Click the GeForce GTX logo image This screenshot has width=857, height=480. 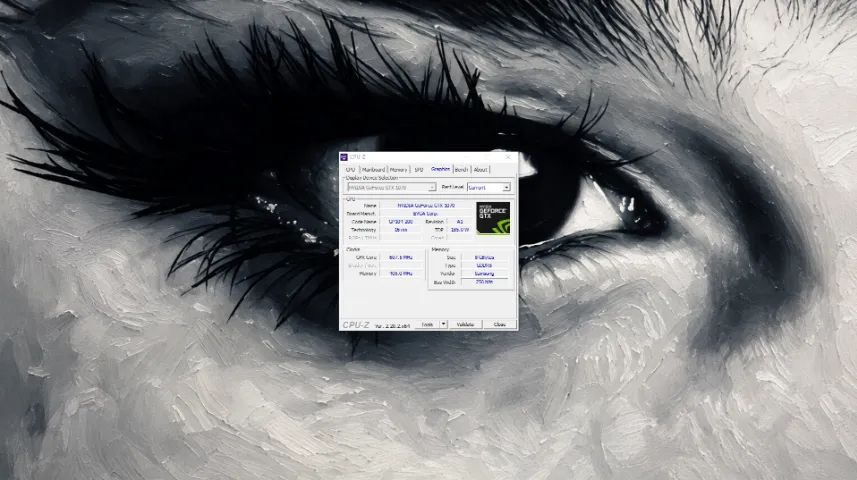(x=493, y=218)
